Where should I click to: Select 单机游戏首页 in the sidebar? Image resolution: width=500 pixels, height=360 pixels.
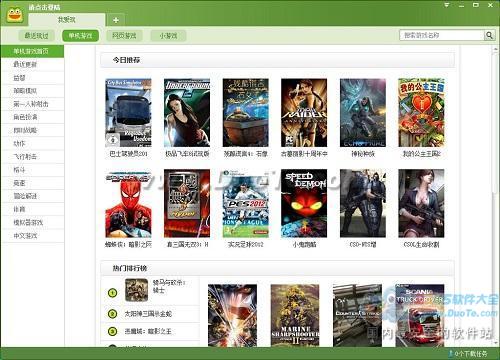pos(32,51)
